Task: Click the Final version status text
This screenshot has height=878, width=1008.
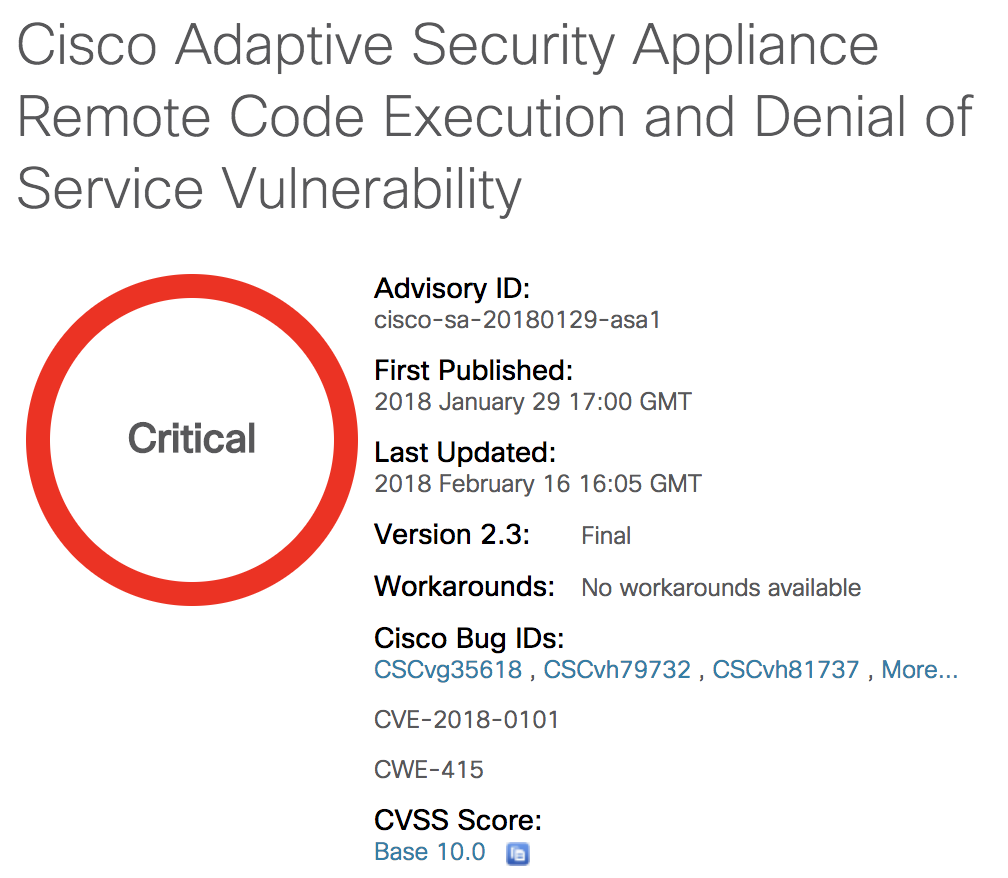Action: pyautogui.click(x=606, y=535)
